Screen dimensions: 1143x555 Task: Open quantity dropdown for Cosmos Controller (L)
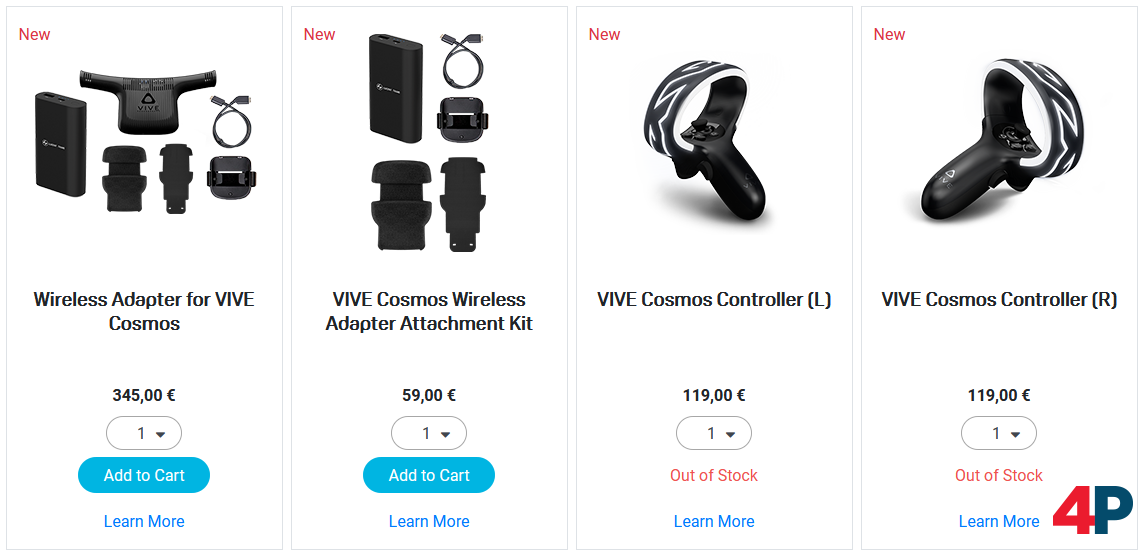[x=714, y=433]
